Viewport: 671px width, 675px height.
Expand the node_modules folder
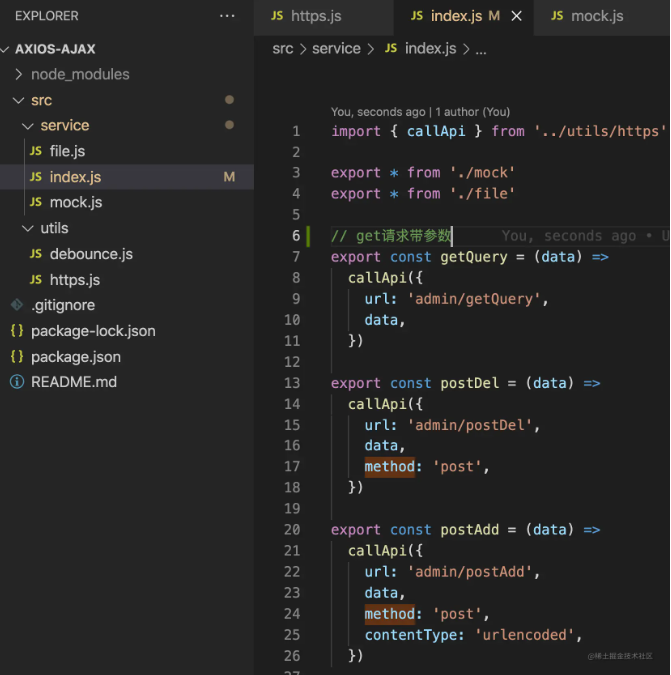pyautogui.click(x=19, y=74)
